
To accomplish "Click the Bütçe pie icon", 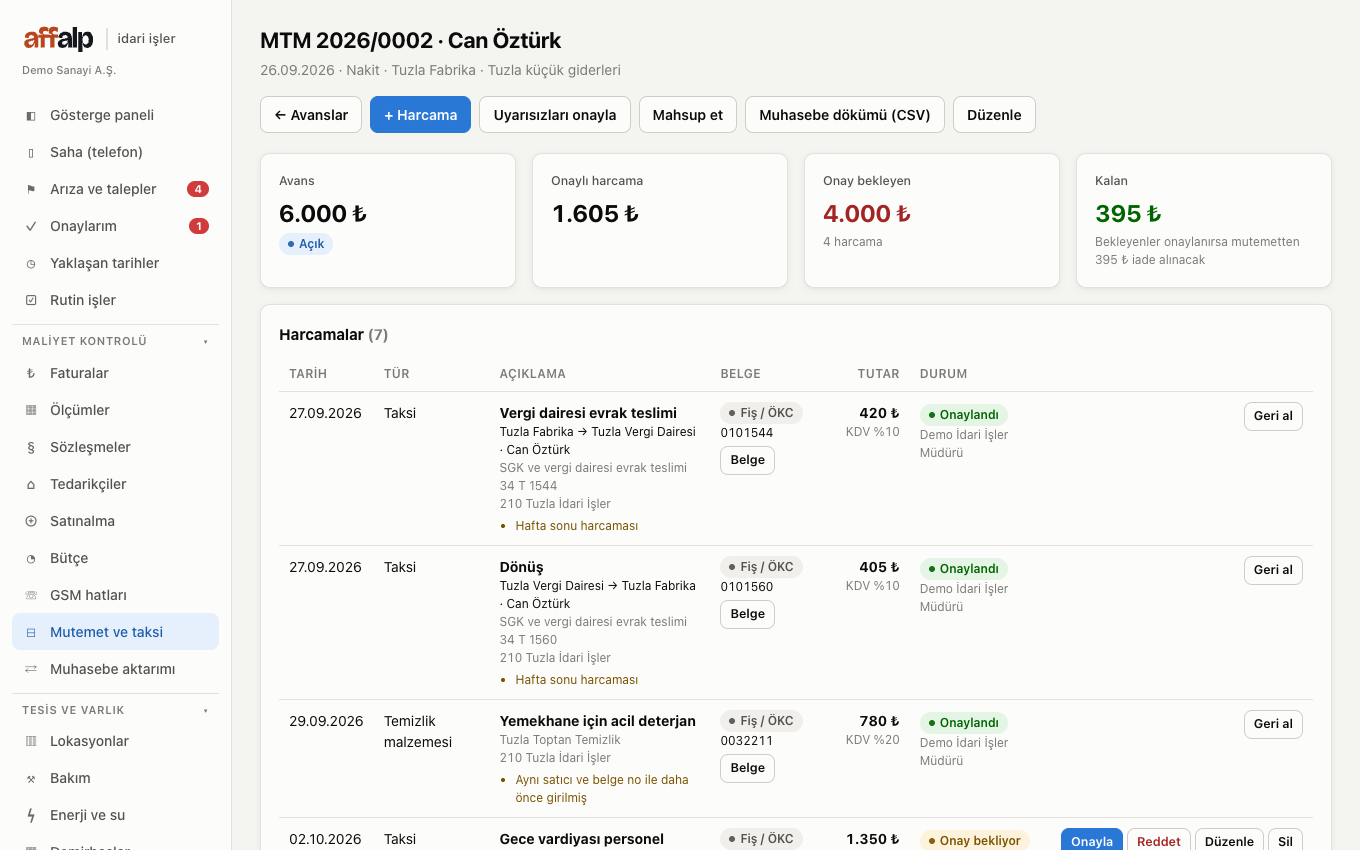I will [x=31, y=558].
